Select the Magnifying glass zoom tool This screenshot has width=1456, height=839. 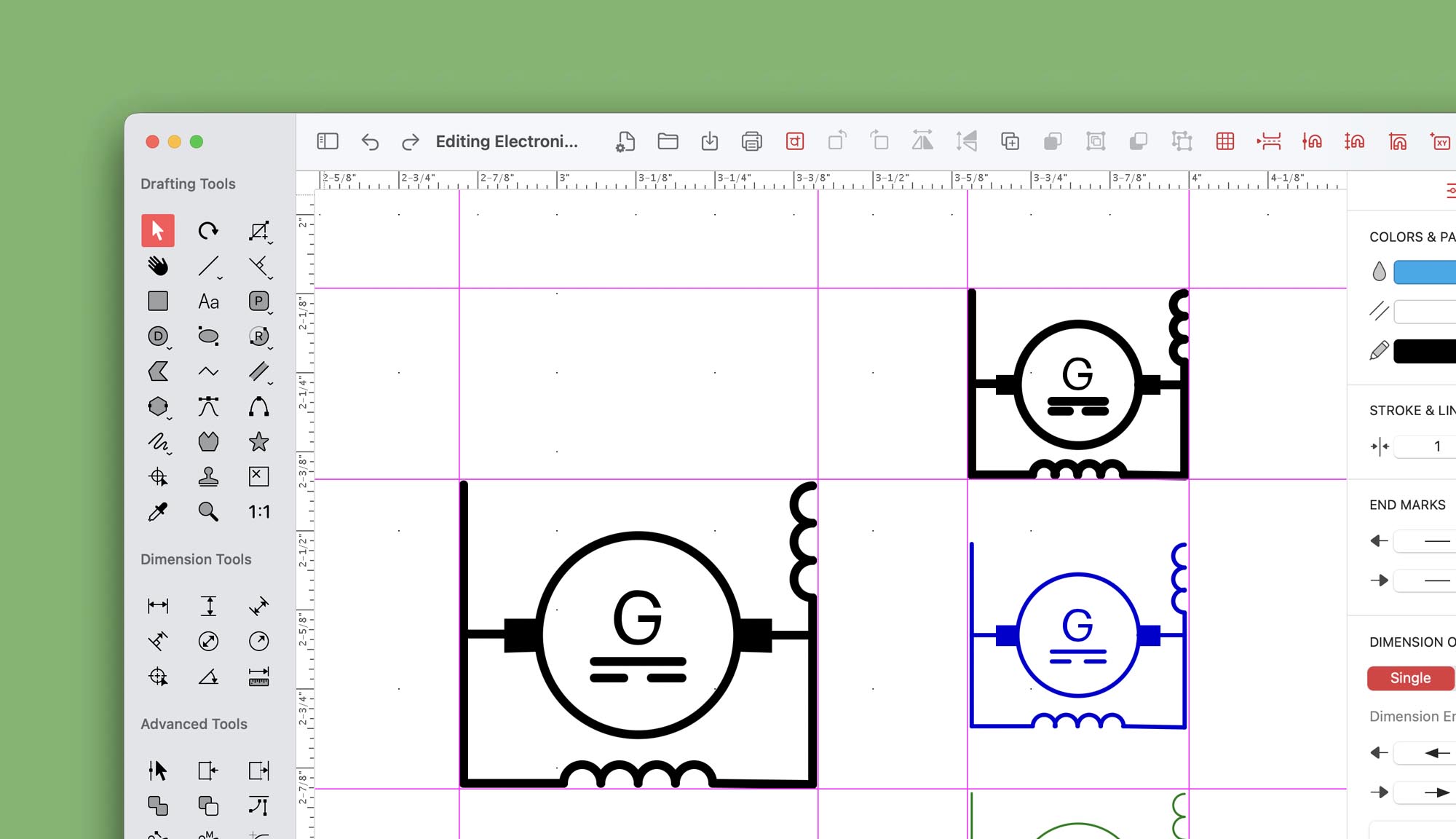(208, 512)
